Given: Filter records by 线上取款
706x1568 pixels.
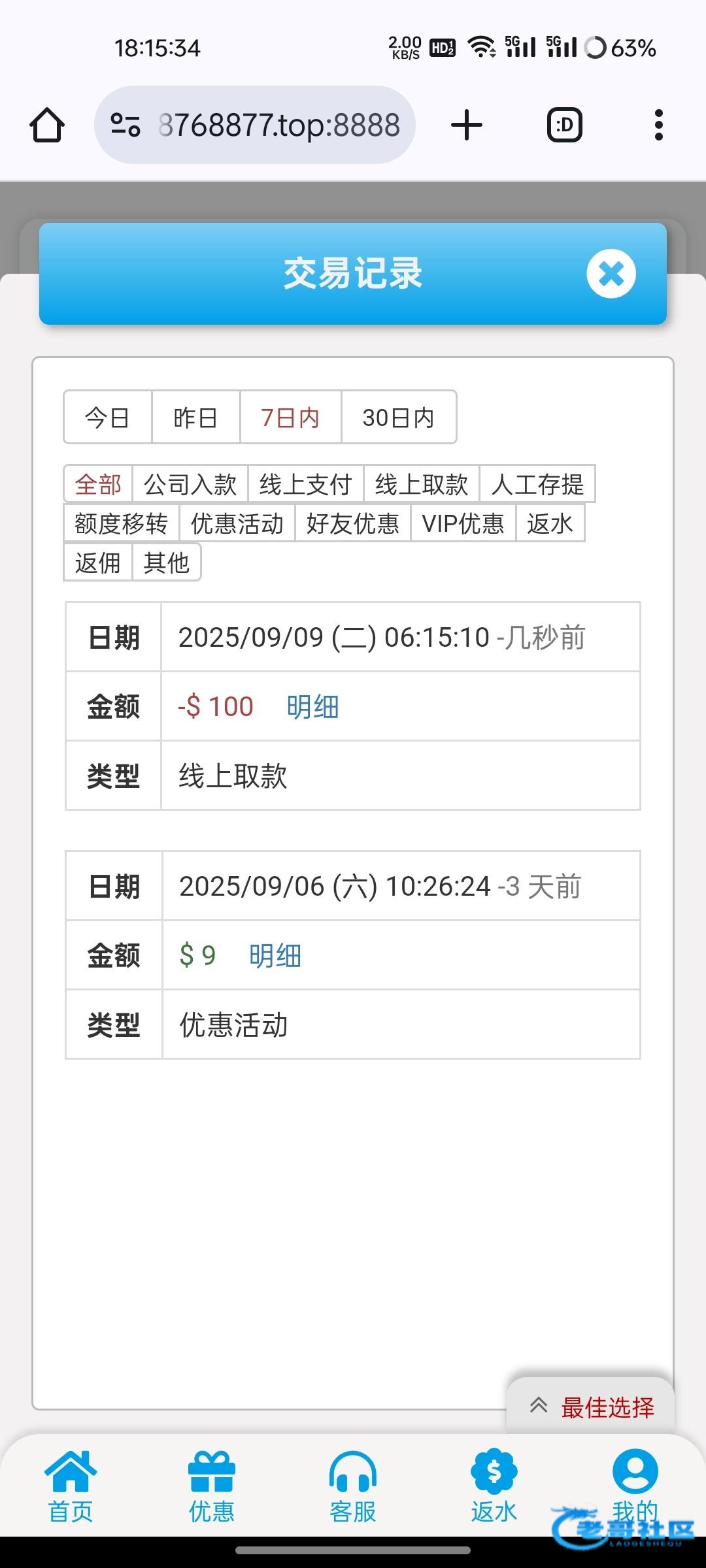Looking at the screenshot, I should 422,484.
